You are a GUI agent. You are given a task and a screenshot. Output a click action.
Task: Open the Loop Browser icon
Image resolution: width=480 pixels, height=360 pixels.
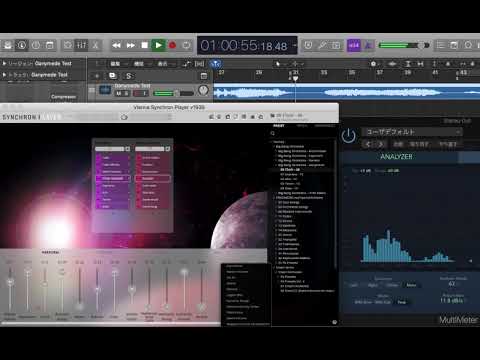click(468, 45)
